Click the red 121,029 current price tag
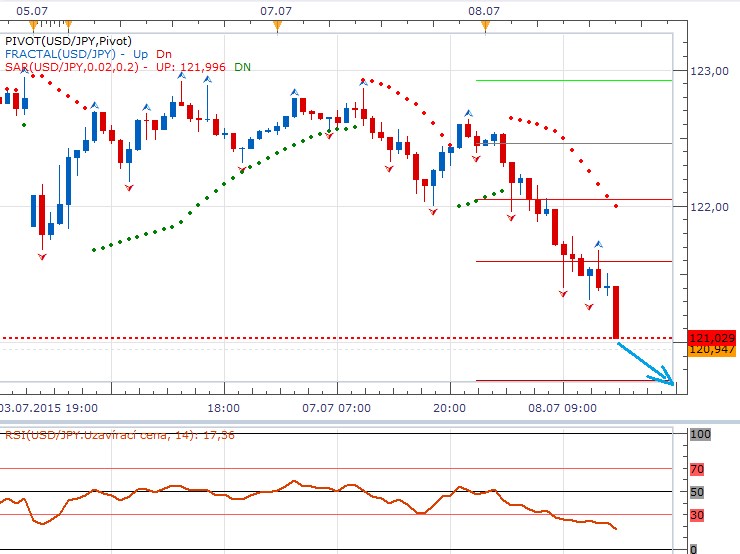Image resolution: width=740 pixels, height=554 pixels. pos(711,337)
